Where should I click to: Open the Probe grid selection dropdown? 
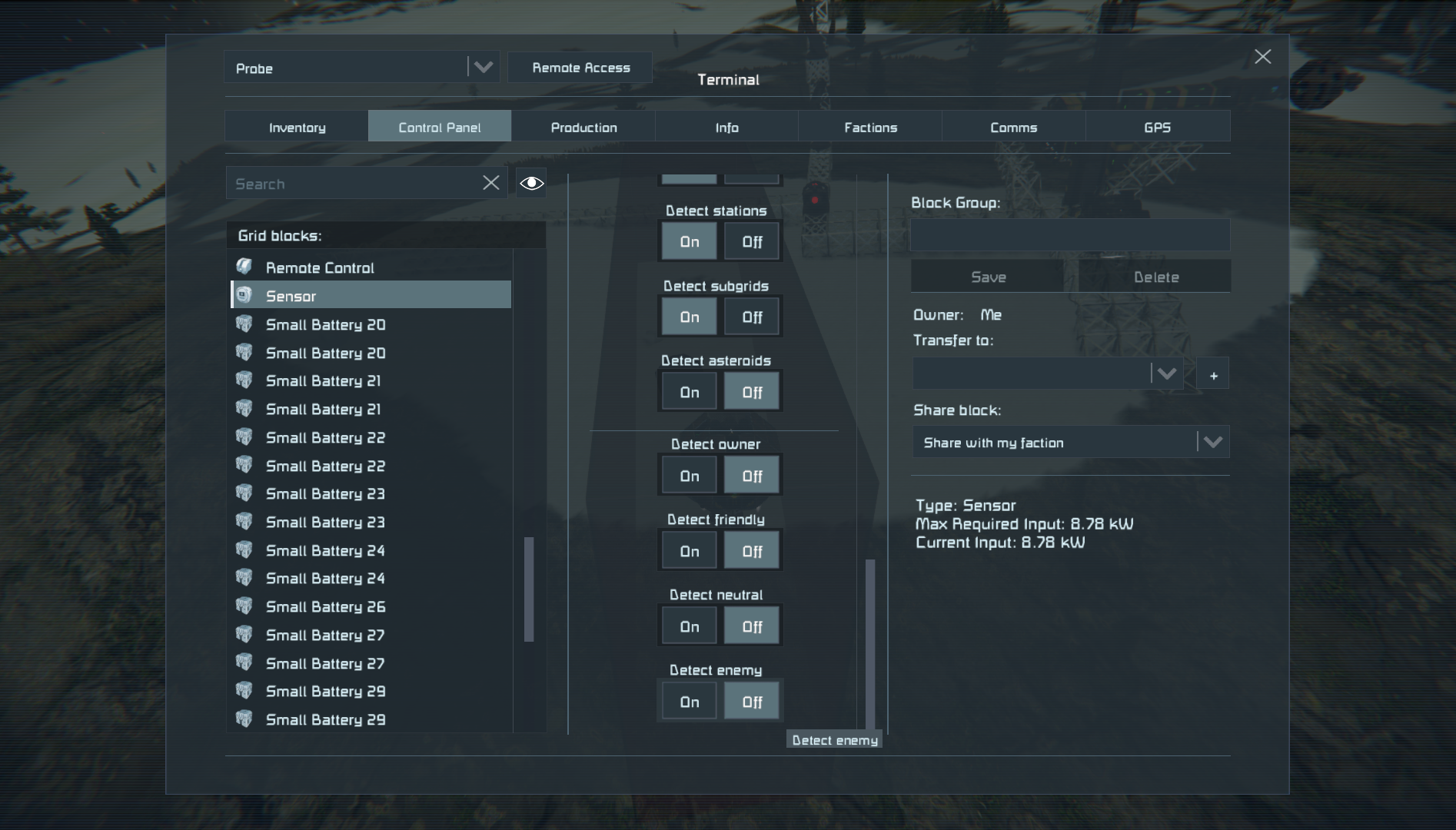483,68
